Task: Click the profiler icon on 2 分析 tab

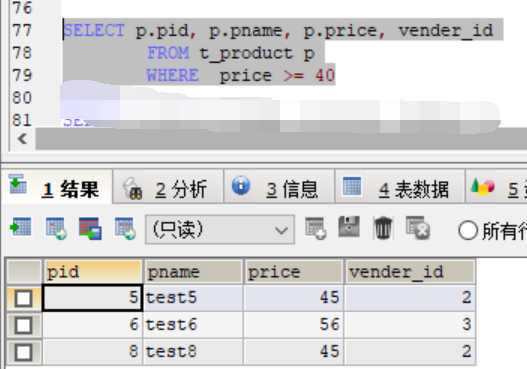Action: click(x=133, y=188)
